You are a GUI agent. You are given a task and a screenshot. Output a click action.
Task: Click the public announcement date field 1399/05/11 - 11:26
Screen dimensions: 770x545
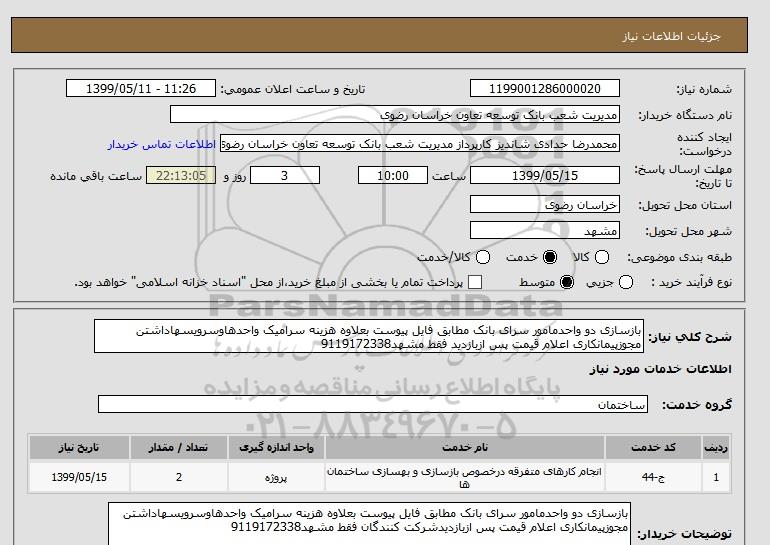pyautogui.click(x=141, y=89)
